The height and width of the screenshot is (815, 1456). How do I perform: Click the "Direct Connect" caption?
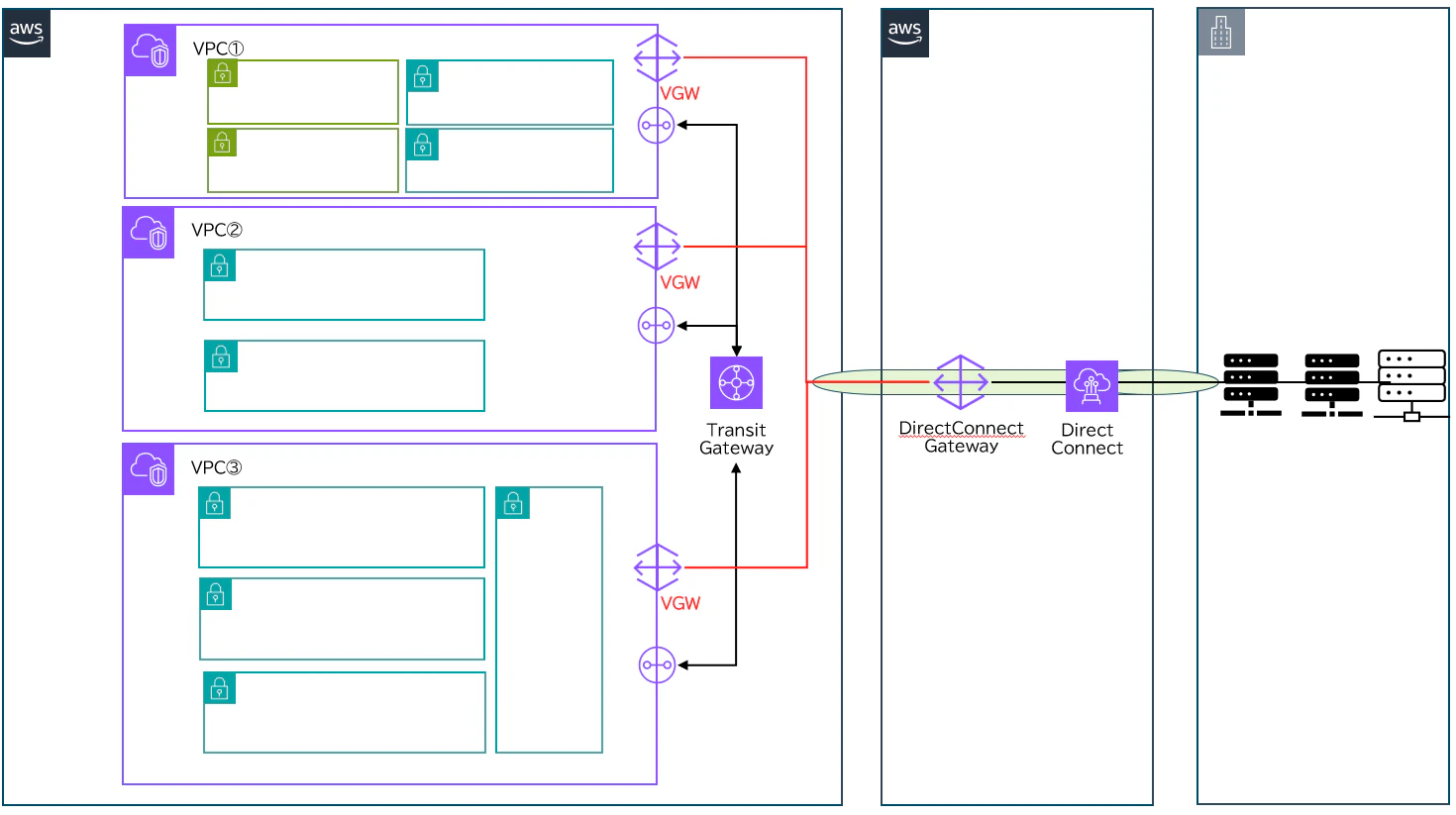point(1087,439)
